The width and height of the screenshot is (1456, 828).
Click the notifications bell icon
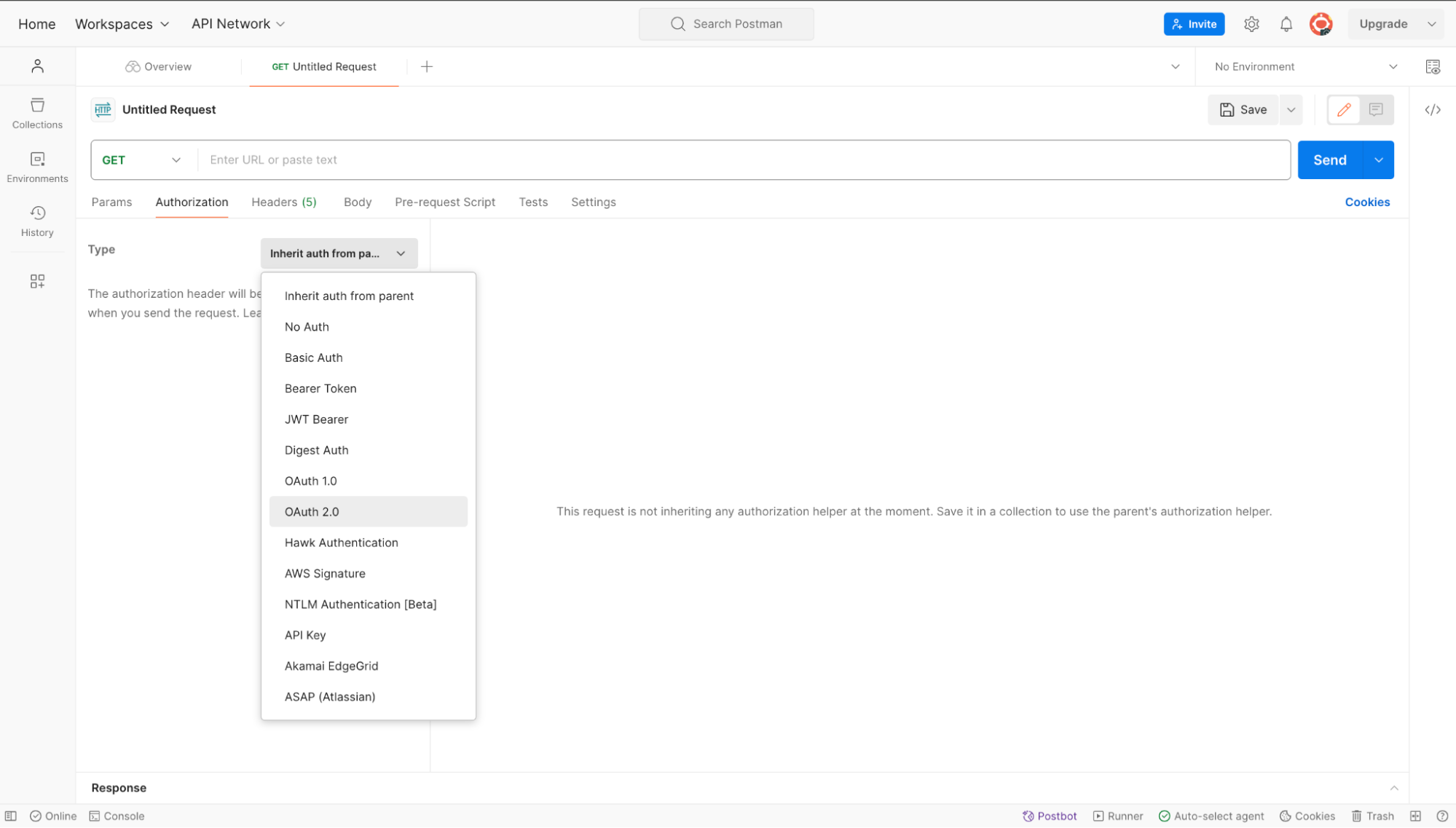pos(1286,24)
